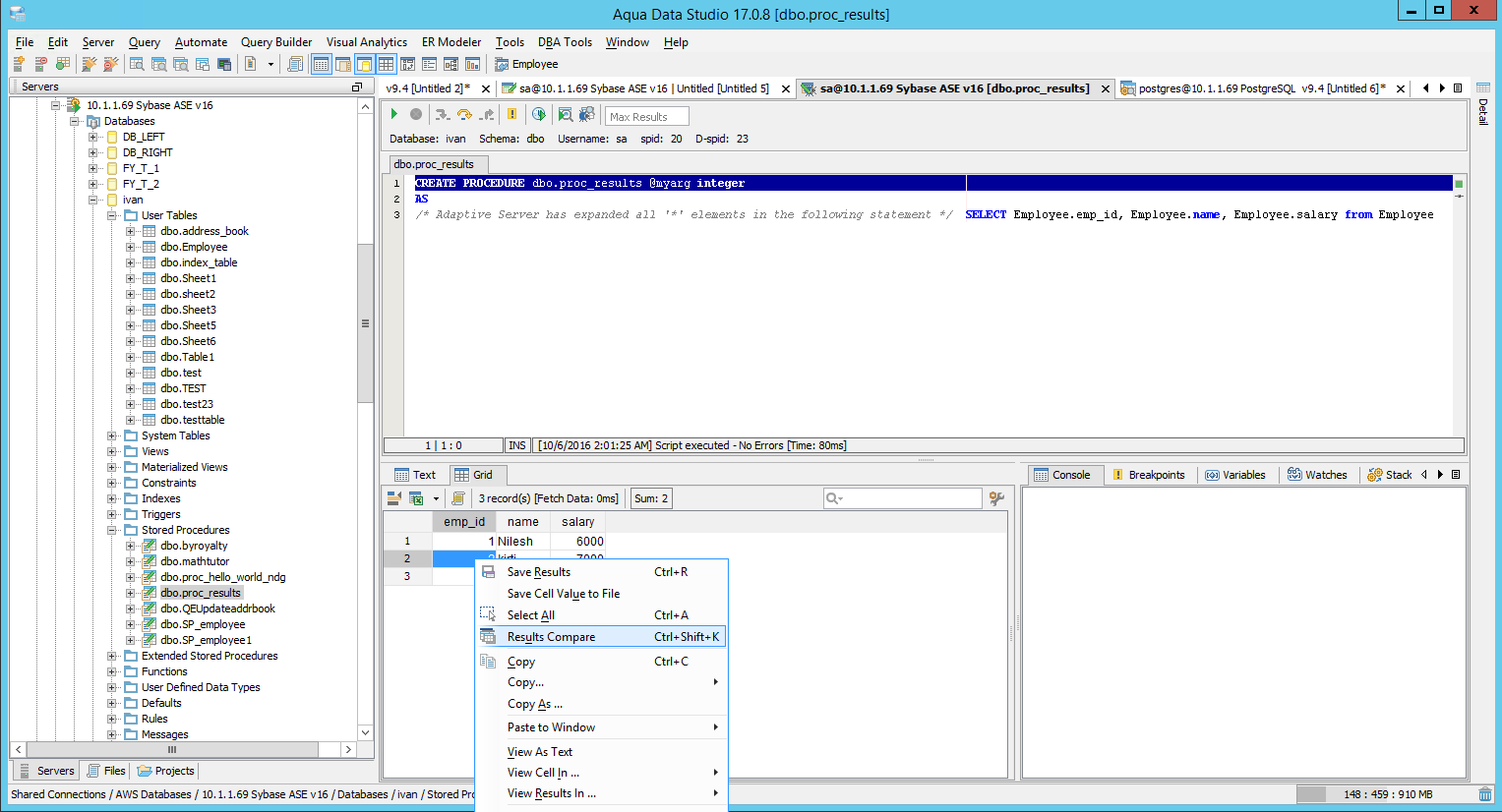Expand the DB_LEFT database node
This screenshot has height=812, width=1502.
(93, 137)
